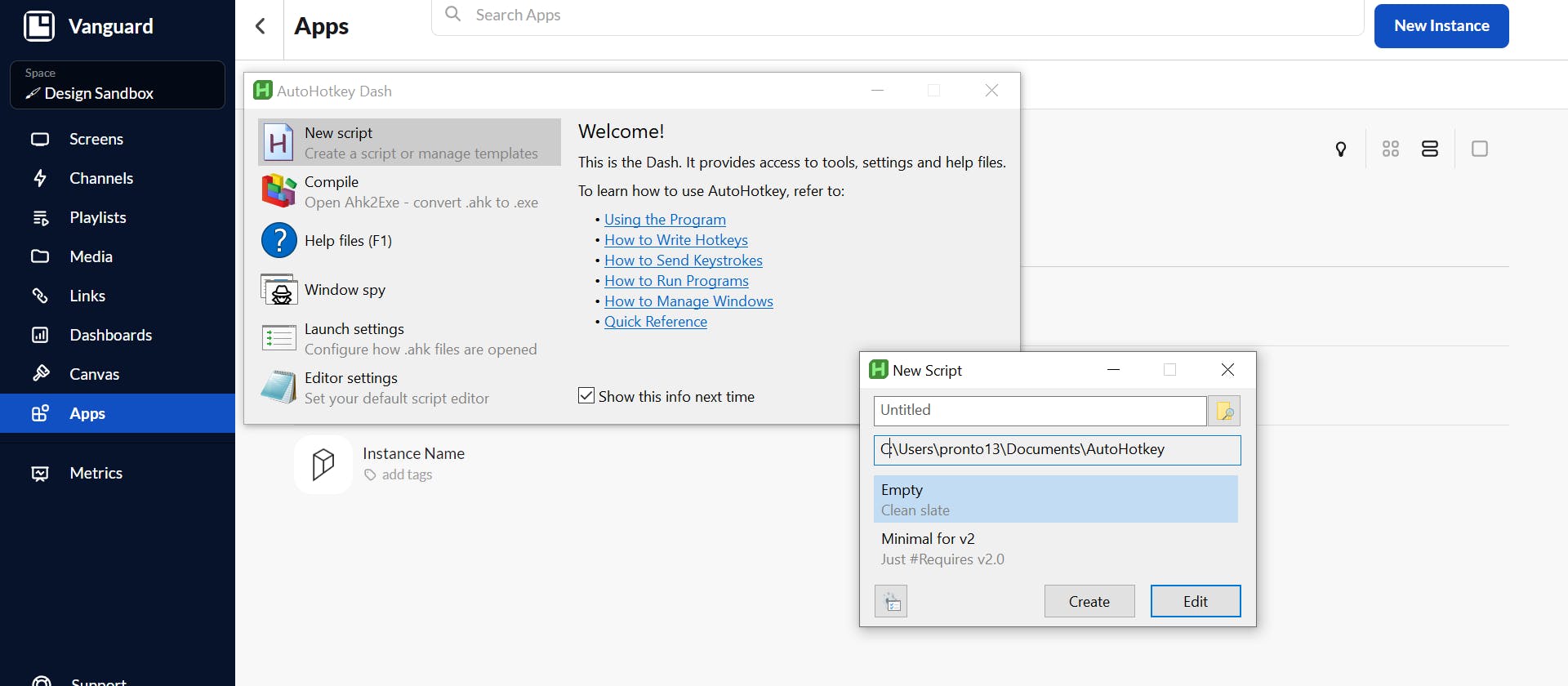
Task: Select the Empty clean slate template
Action: coord(1056,500)
